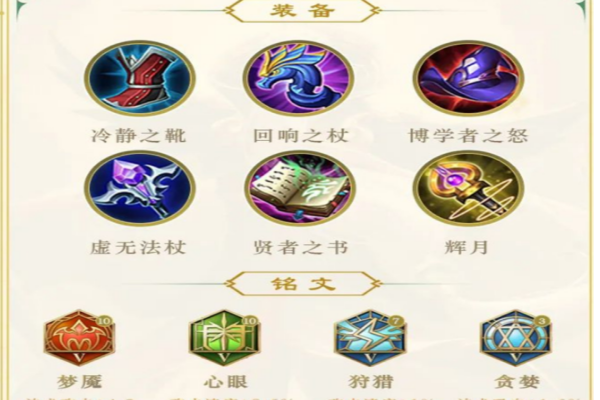Click the count badge 3 on 贪婪
The width and height of the screenshot is (600, 400).
[x=542, y=321]
